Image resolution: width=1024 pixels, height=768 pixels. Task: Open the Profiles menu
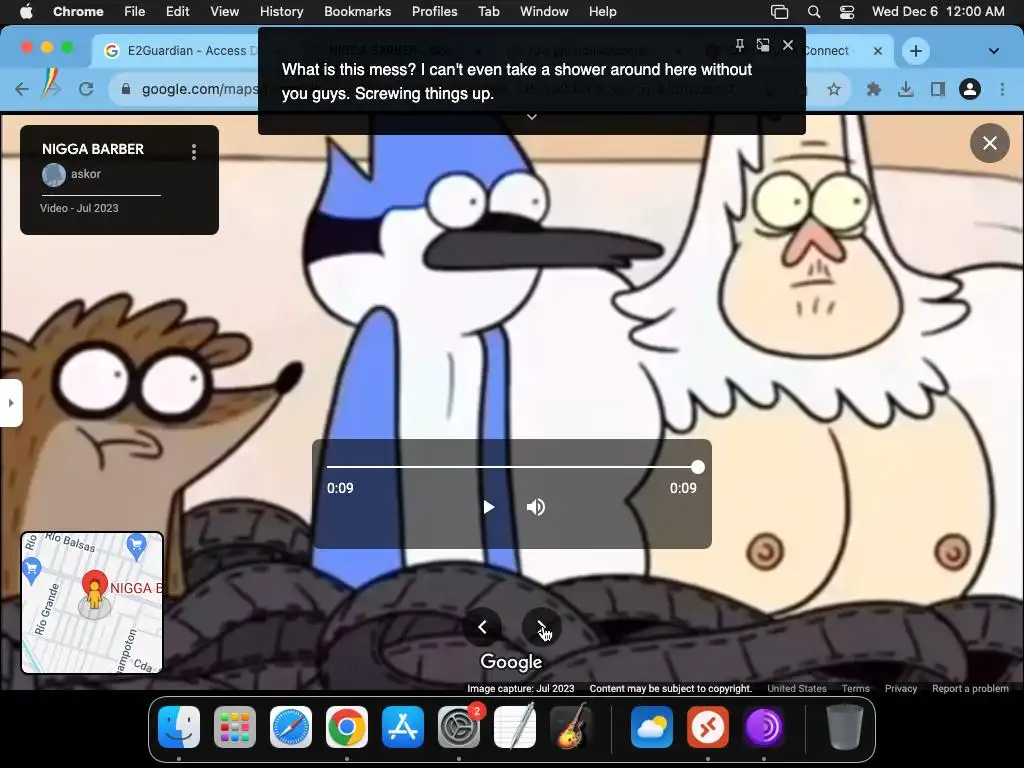click(x=434, y=12)
